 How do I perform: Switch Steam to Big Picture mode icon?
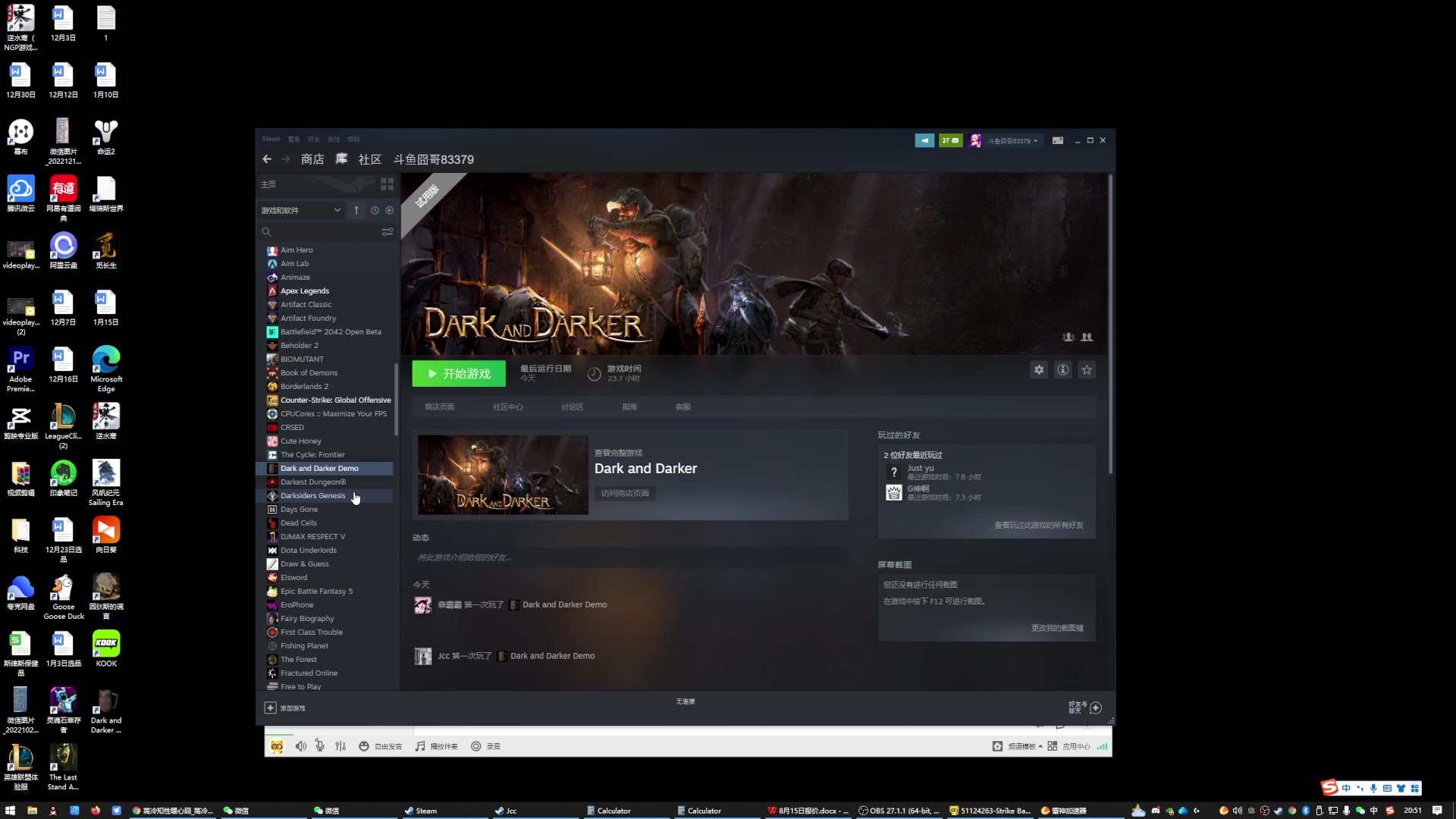[x=1058, y=140]
